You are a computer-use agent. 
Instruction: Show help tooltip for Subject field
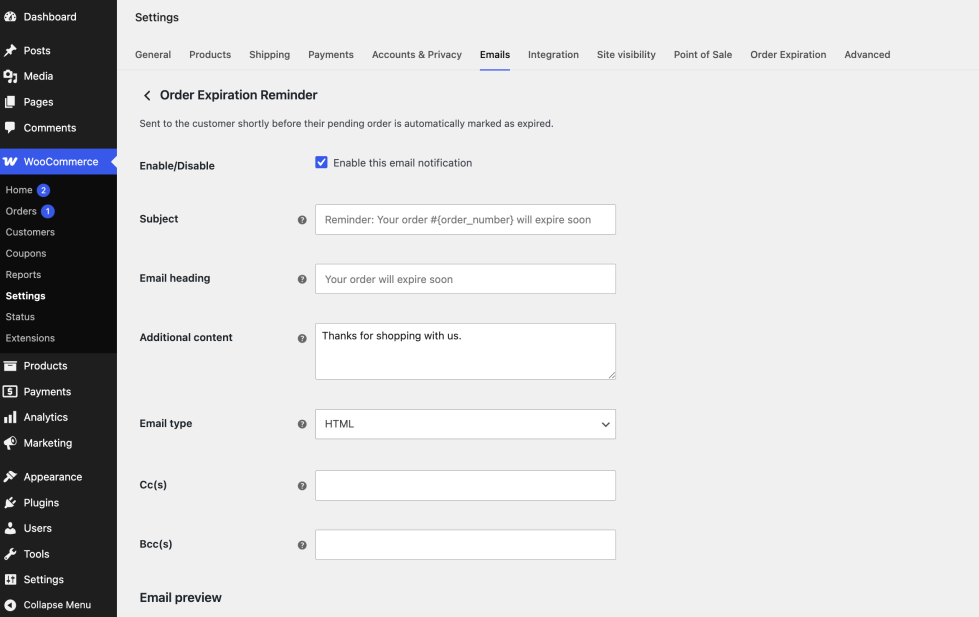(302, 220)
